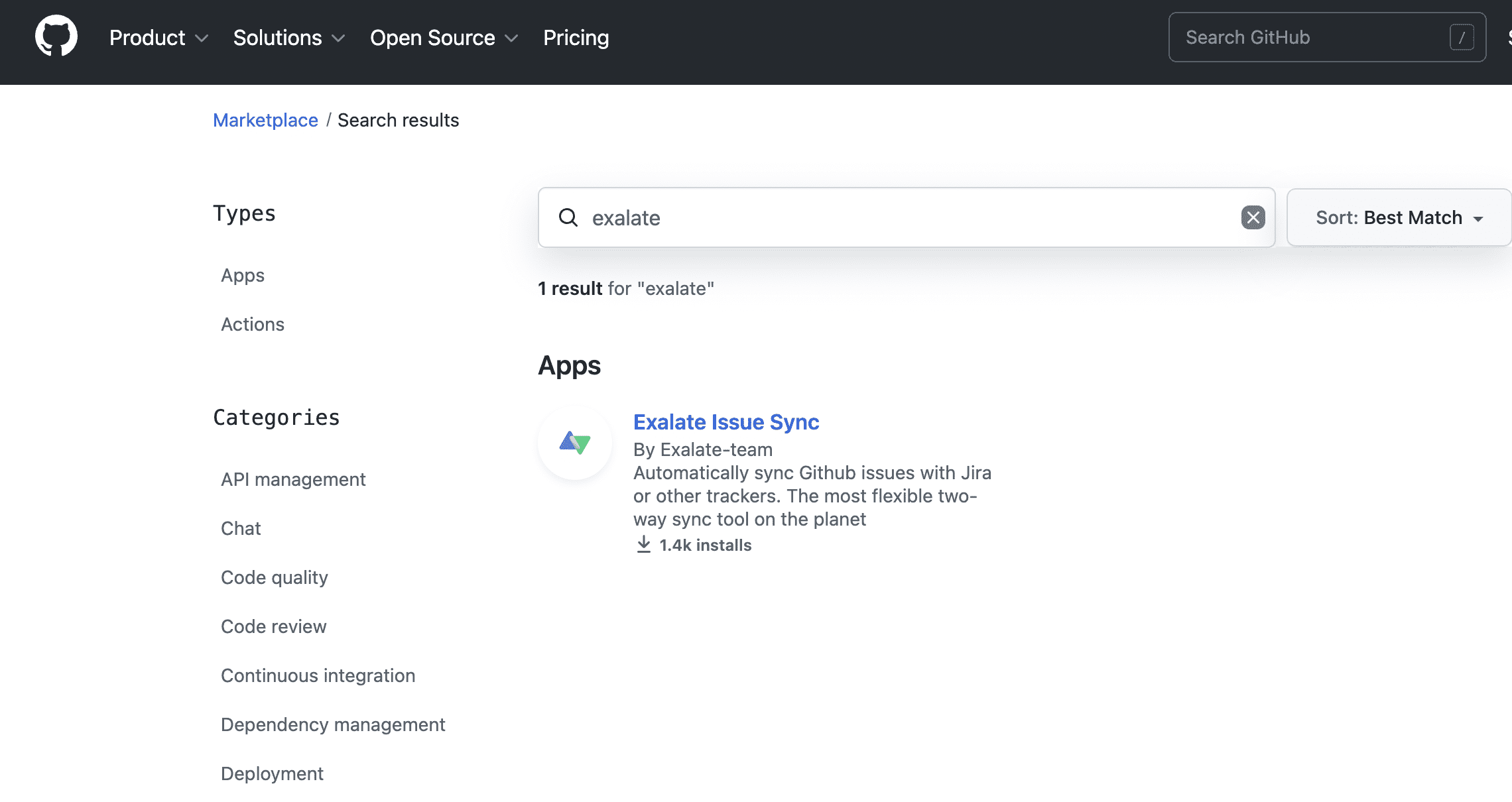Click the Solutions menu chevron

[x=338, y=38]
